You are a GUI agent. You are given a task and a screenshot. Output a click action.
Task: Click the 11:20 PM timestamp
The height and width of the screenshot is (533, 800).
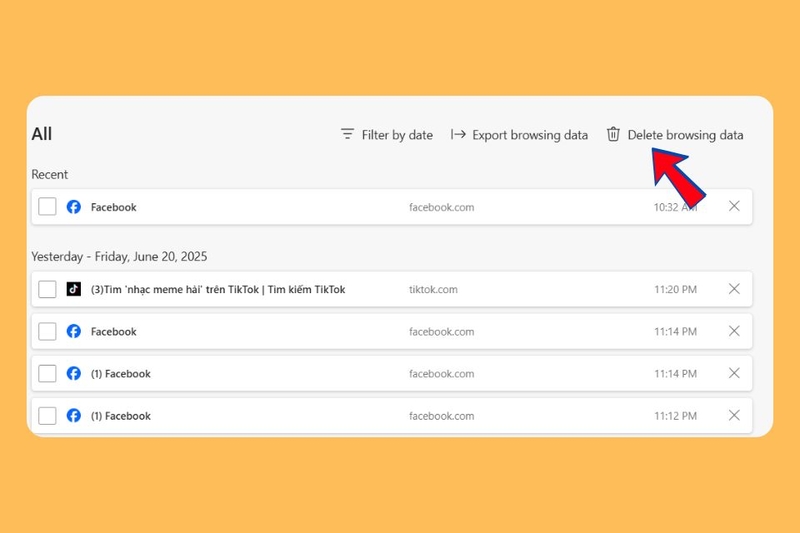point(676,289)
